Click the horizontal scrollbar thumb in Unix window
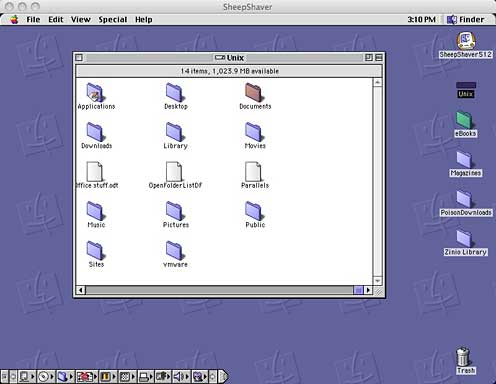The width and height of the screenshot is (496, 384). coord(358,290)
